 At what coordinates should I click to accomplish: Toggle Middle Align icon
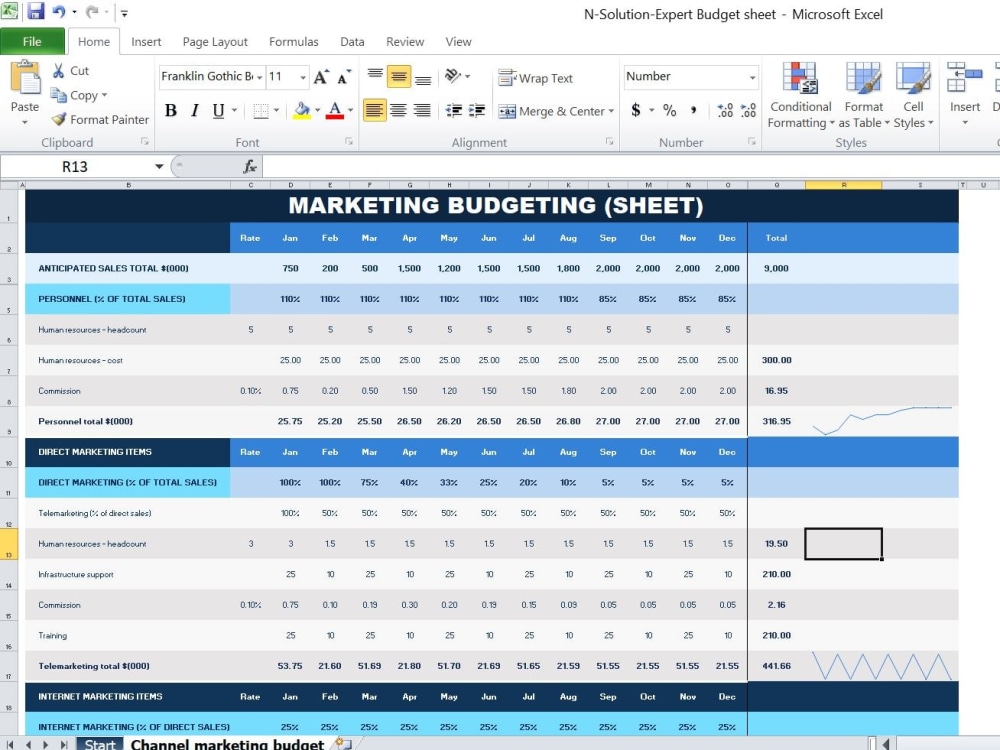click(399, 77)
